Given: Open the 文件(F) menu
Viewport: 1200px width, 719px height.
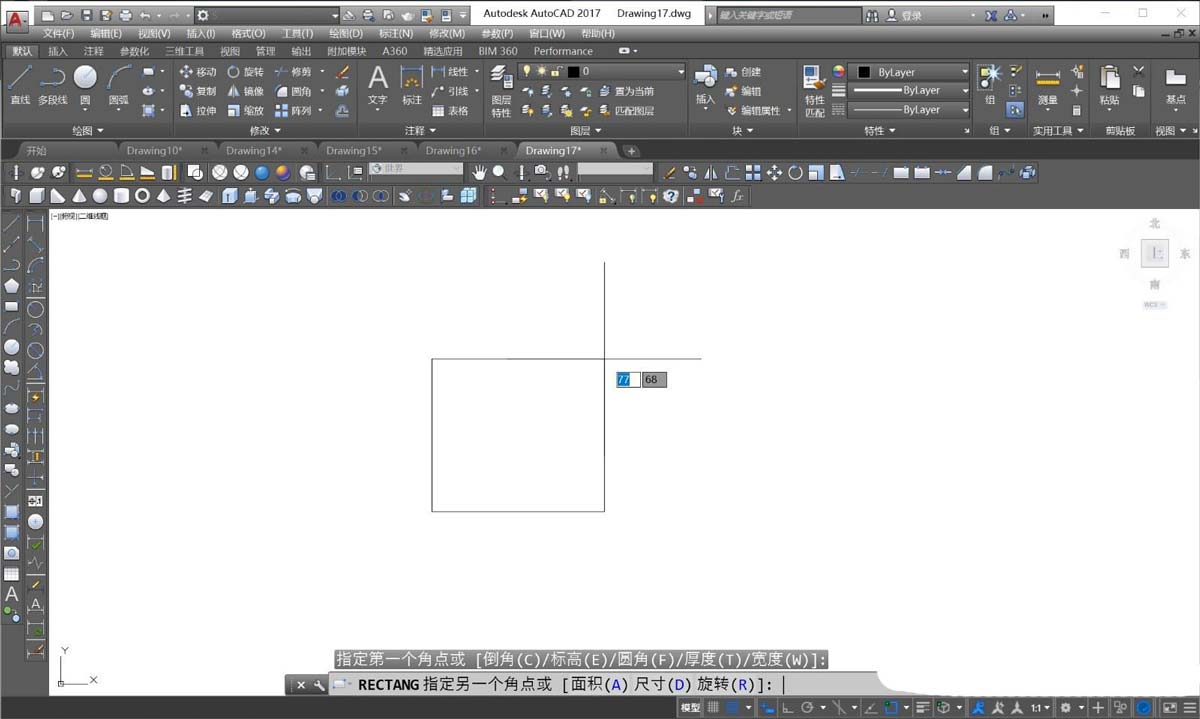Looking at the screenshot, I should pyautogui.click(x=58, y=33).
